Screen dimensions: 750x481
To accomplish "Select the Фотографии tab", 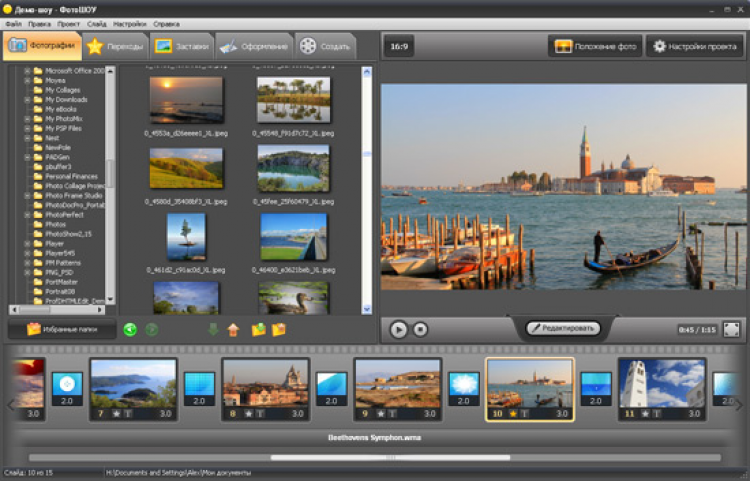I will pos(42,46).
